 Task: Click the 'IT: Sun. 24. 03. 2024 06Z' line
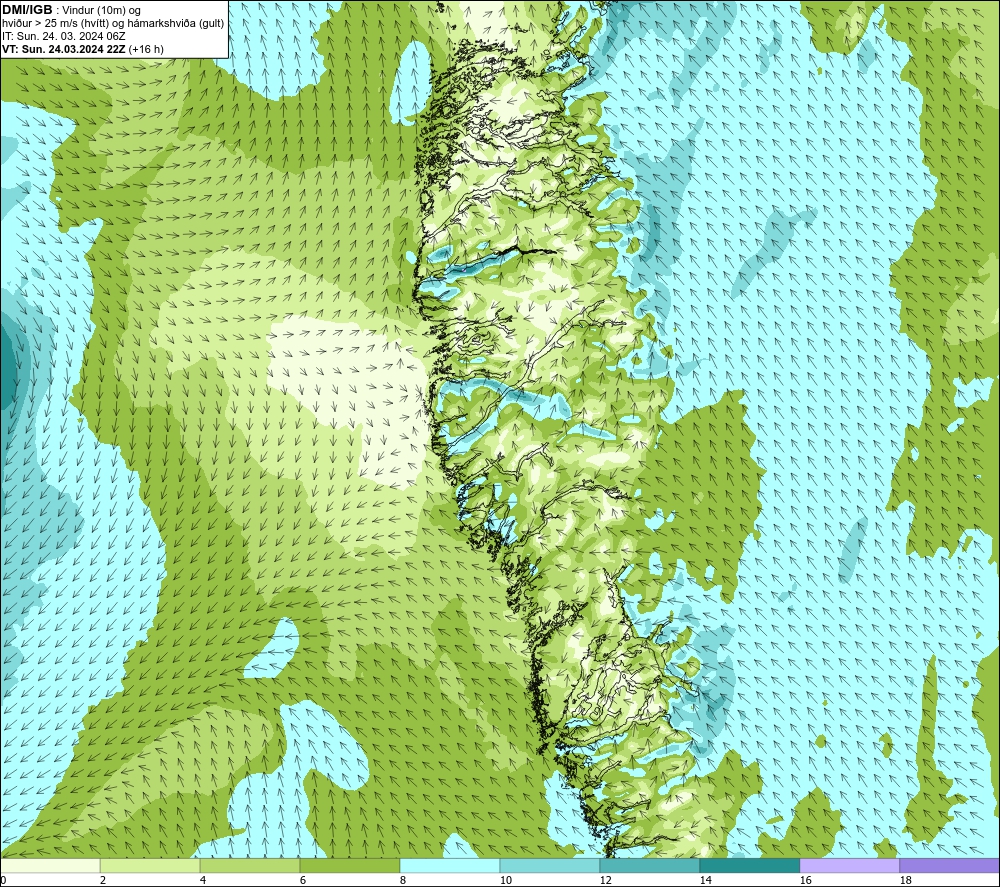coord(64,36)
